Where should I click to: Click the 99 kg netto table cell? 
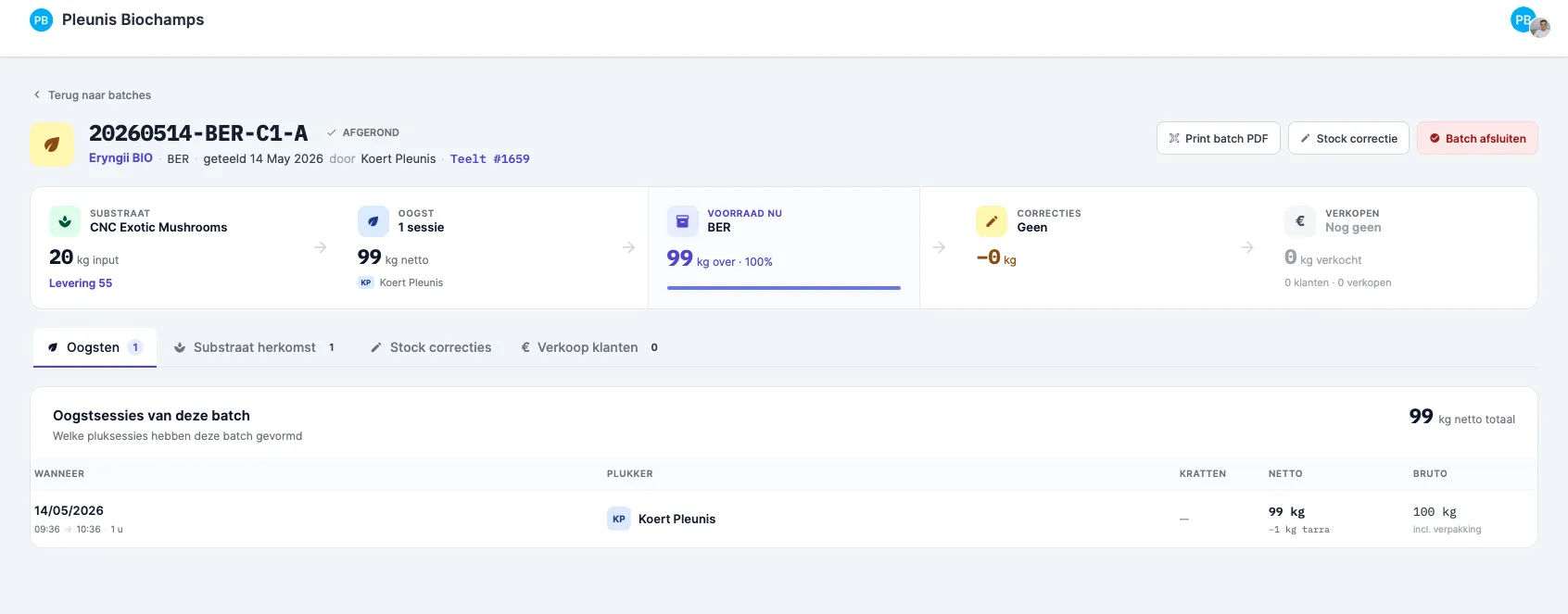(x=1286, y=511)
